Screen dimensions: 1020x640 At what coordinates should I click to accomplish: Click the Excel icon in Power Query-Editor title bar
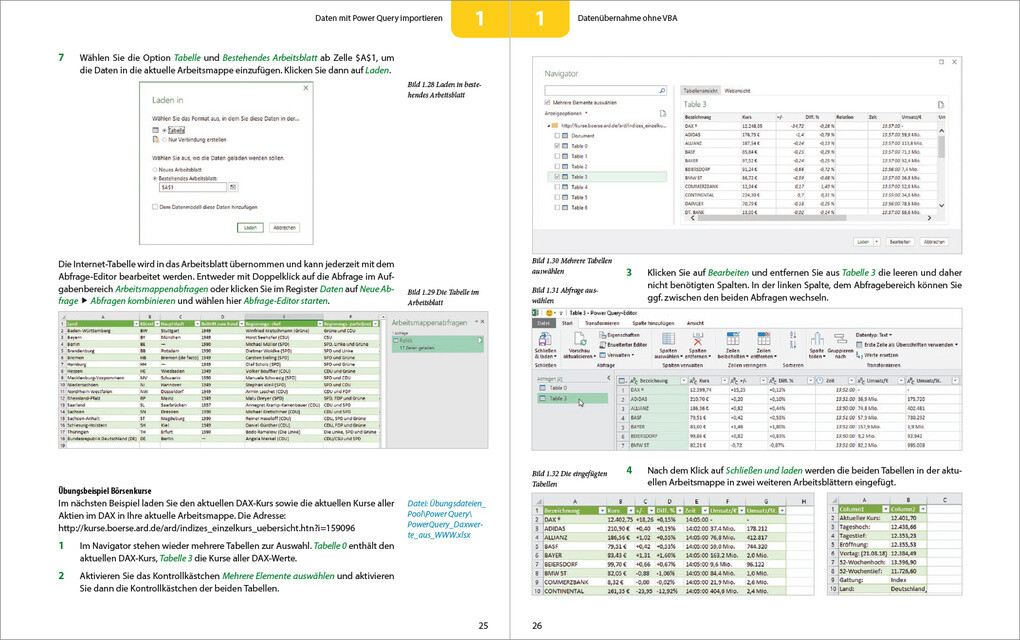click(536, 313)
